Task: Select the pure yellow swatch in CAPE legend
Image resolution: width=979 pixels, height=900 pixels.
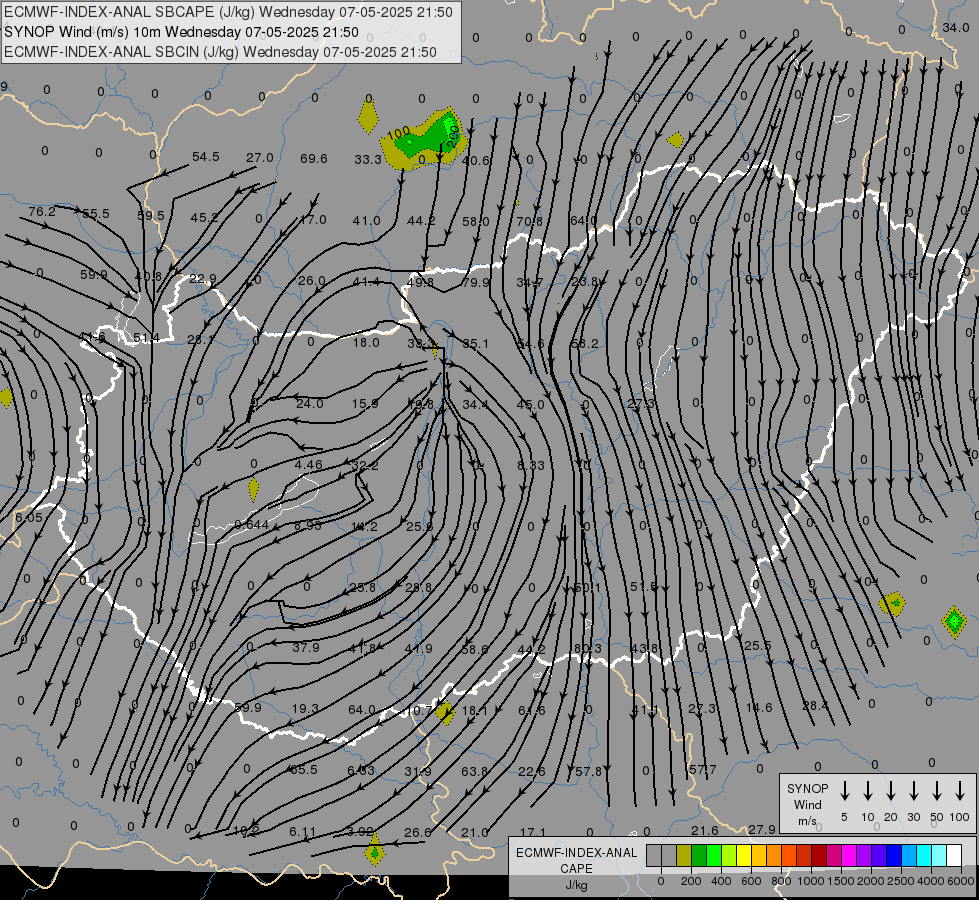Action: pos(744,856)
